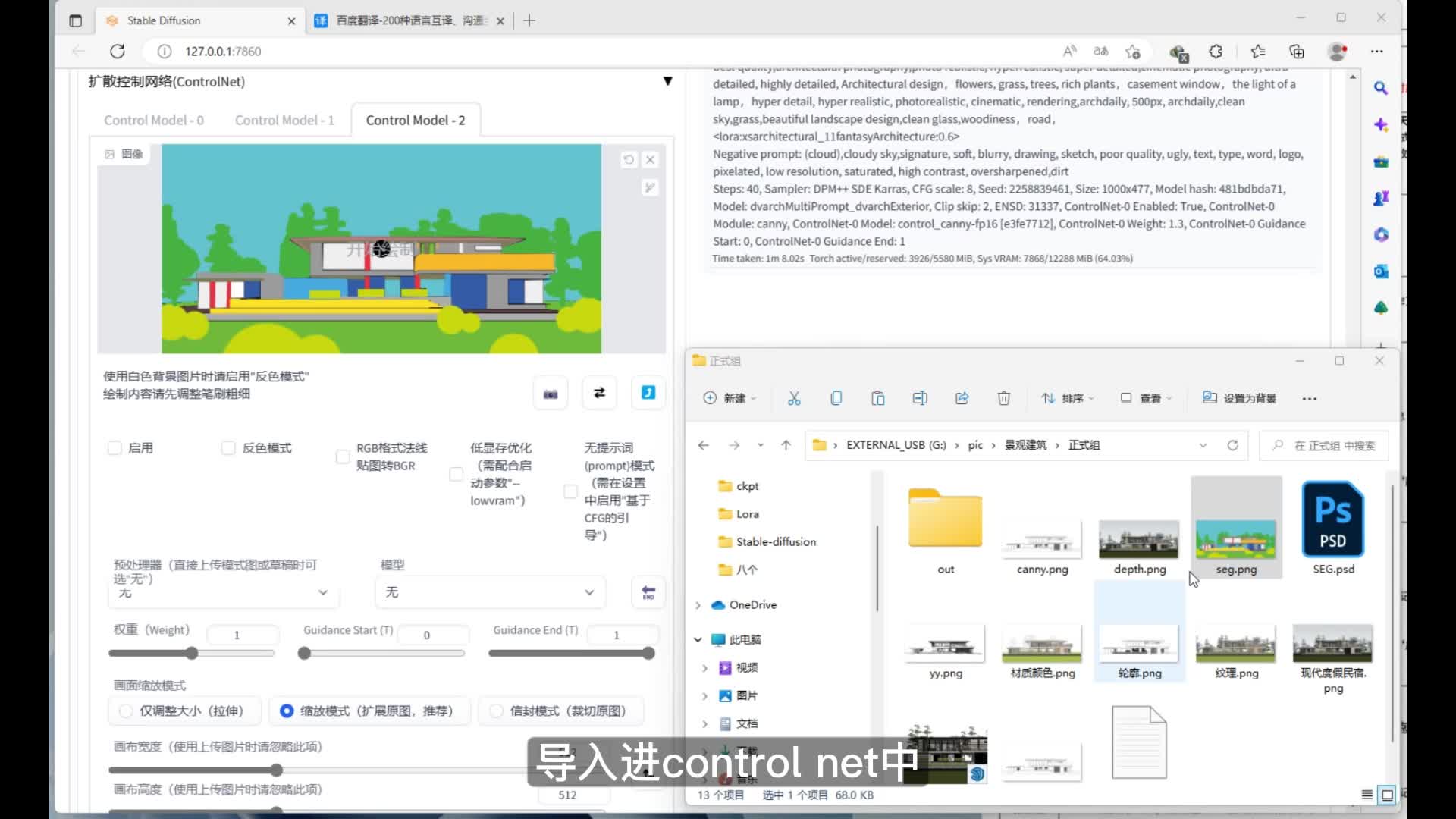This screenshot has height=819, width=1456.
Task: Enable the 启用 checkbox
Action: [x=115, y=448]
